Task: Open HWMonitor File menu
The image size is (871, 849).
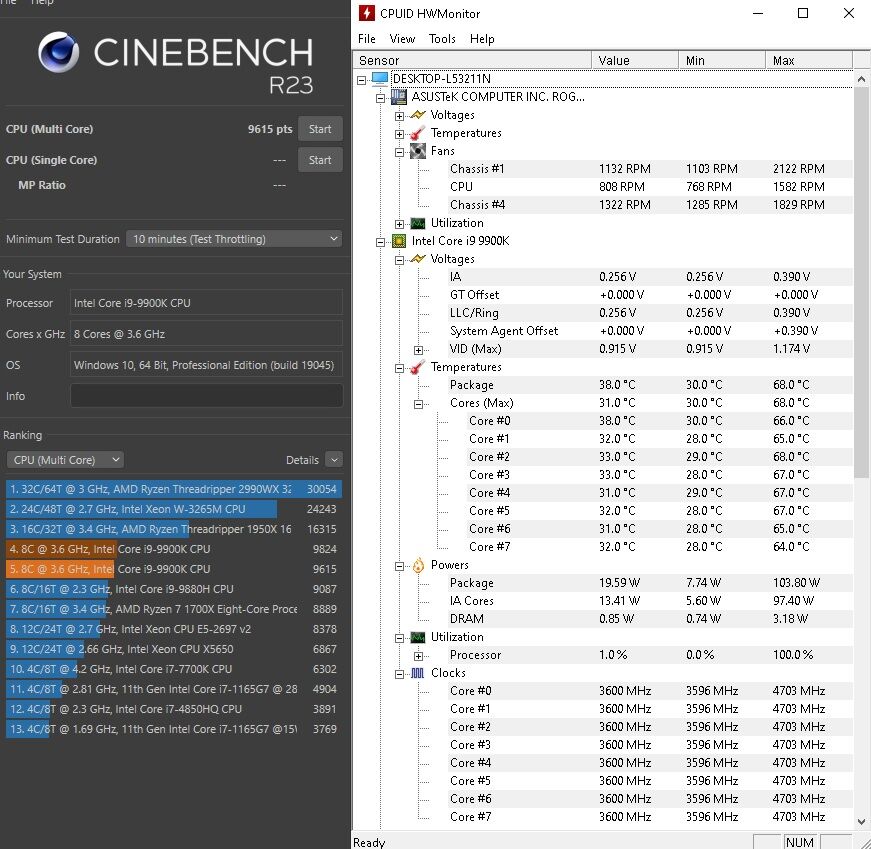Action: pos(367,39)
